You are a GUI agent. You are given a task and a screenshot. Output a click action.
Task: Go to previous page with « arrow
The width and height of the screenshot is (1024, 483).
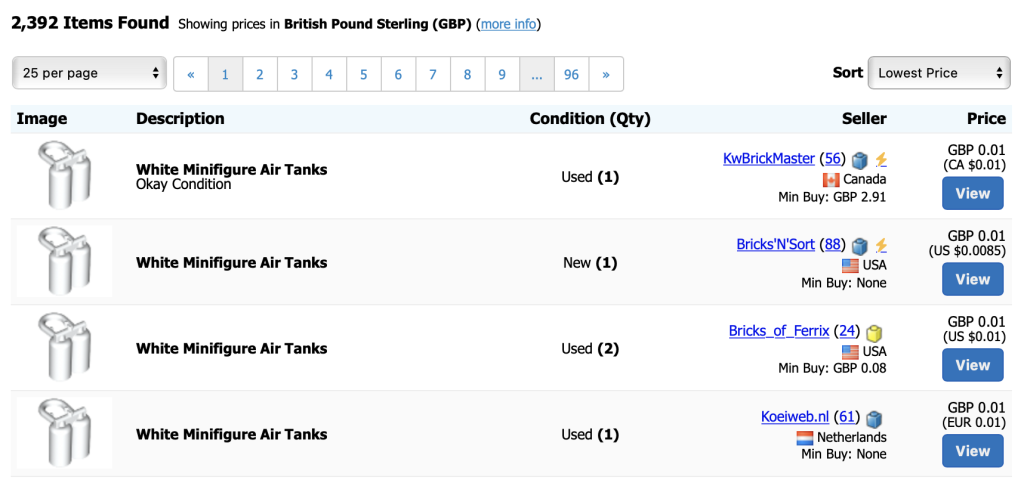pyautogui.click(x=191, y=74)
